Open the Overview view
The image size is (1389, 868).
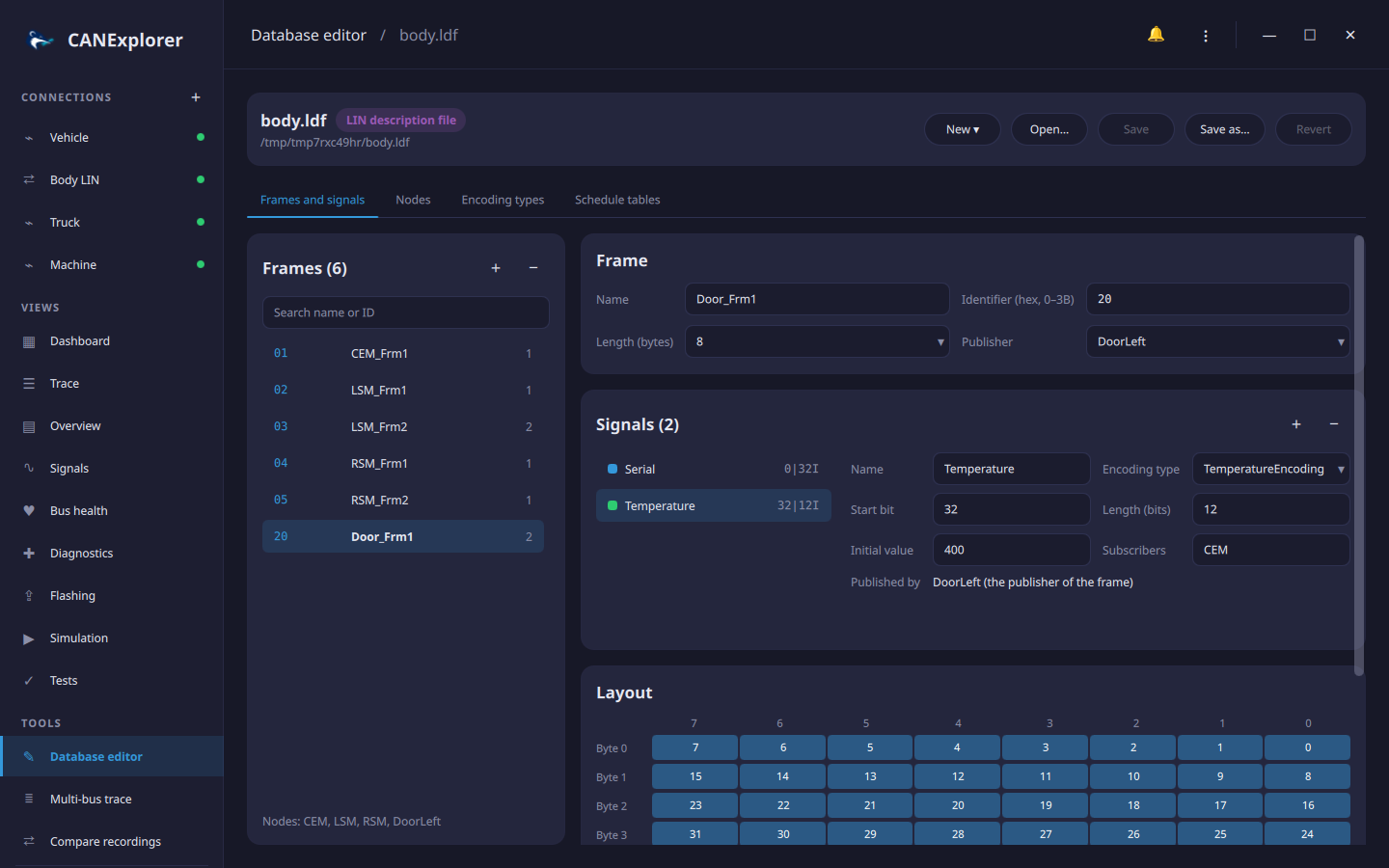112,426
